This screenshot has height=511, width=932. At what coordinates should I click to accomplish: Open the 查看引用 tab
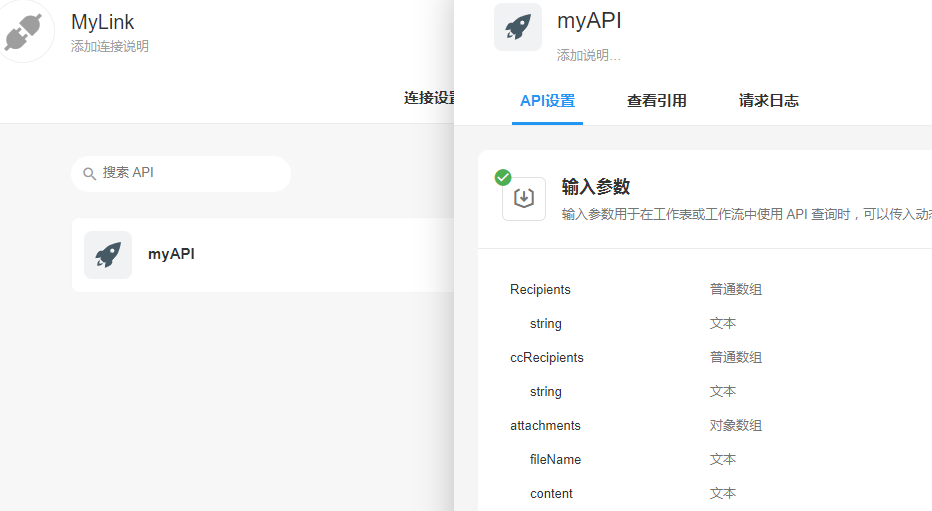point(656,101)
